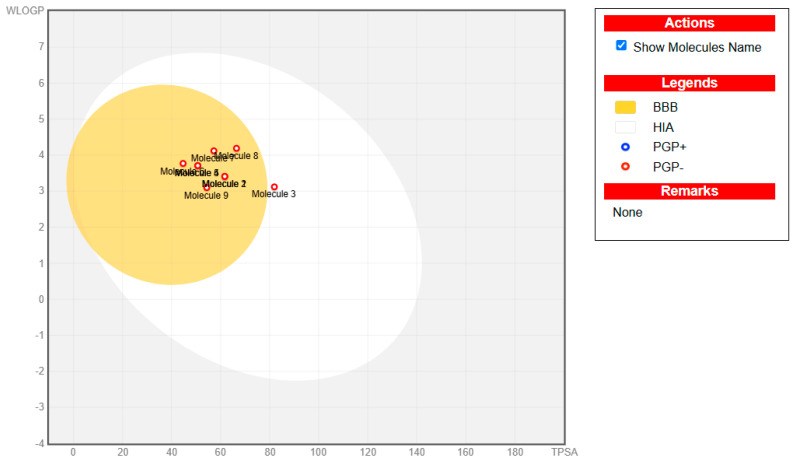The image size is (794, 462).
Task: Click the red PGP- legend marker
Action: 625,166
